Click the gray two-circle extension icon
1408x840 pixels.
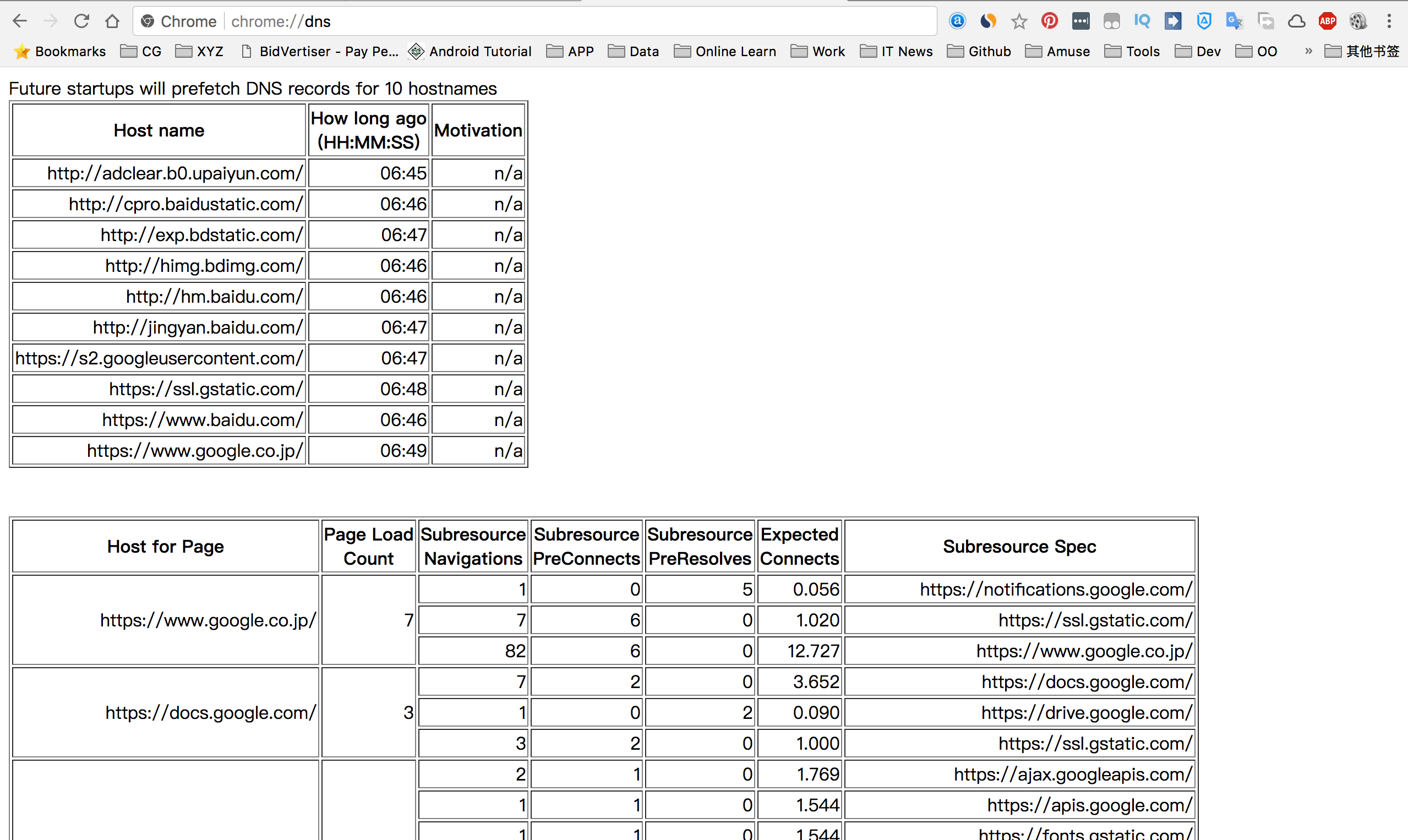tap(1111, 21)
